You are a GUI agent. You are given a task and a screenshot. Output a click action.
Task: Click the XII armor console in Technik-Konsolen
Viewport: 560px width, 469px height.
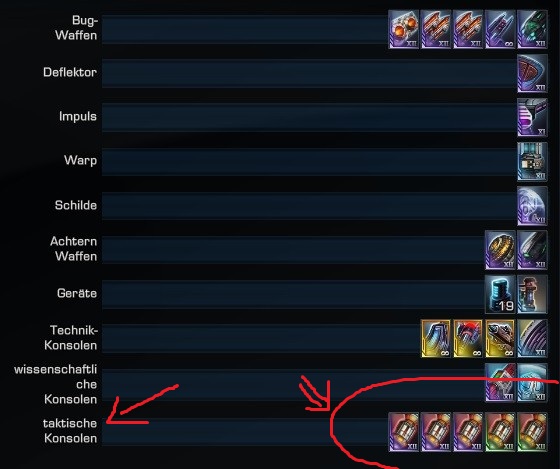(x=532, y=338)
